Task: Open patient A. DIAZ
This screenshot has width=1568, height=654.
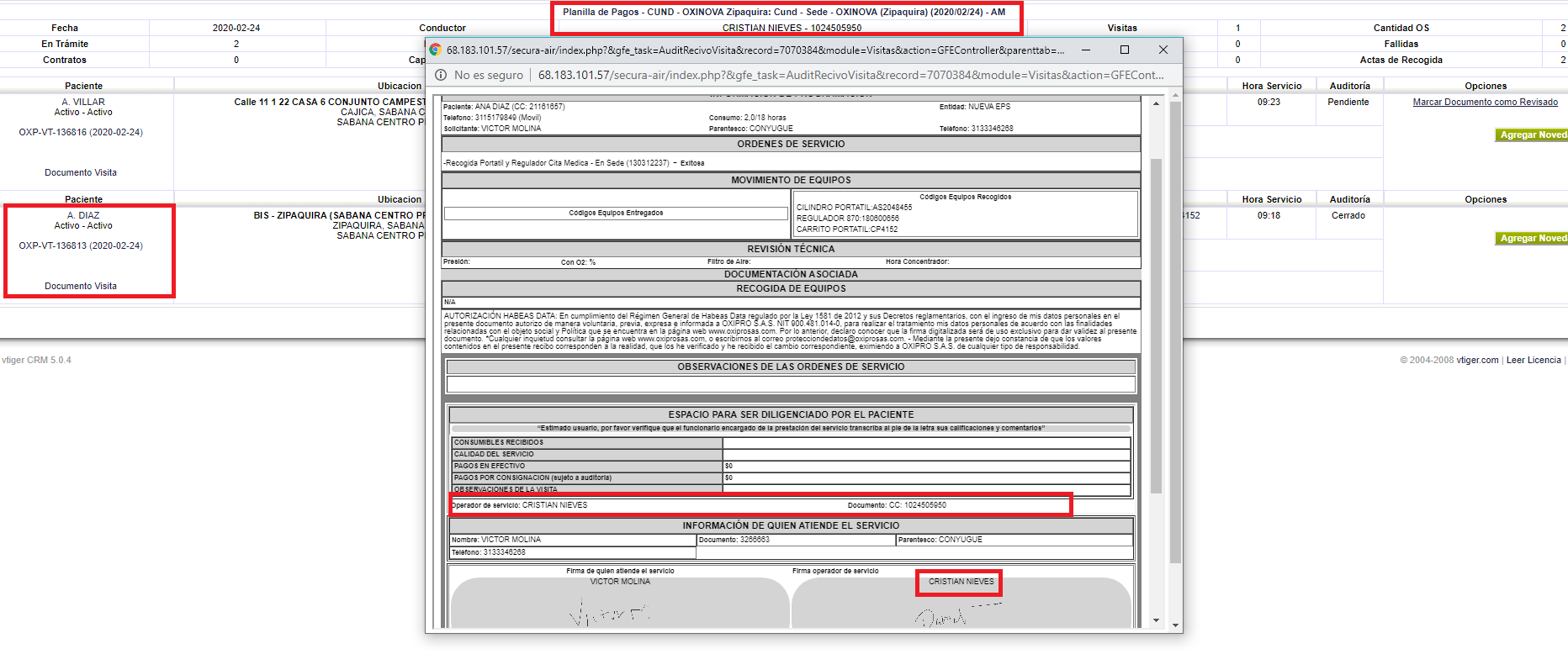Action: tap(83, 215)
